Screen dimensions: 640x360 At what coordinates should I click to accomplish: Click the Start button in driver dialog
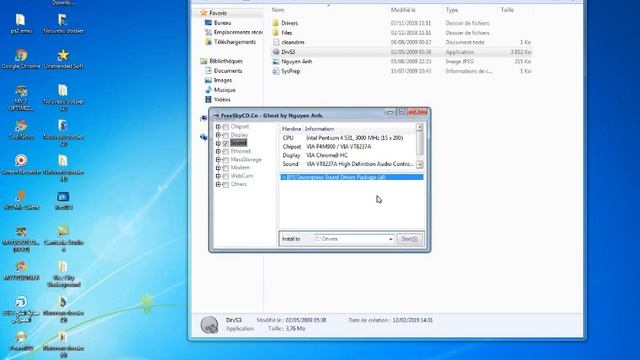point(409,239)
